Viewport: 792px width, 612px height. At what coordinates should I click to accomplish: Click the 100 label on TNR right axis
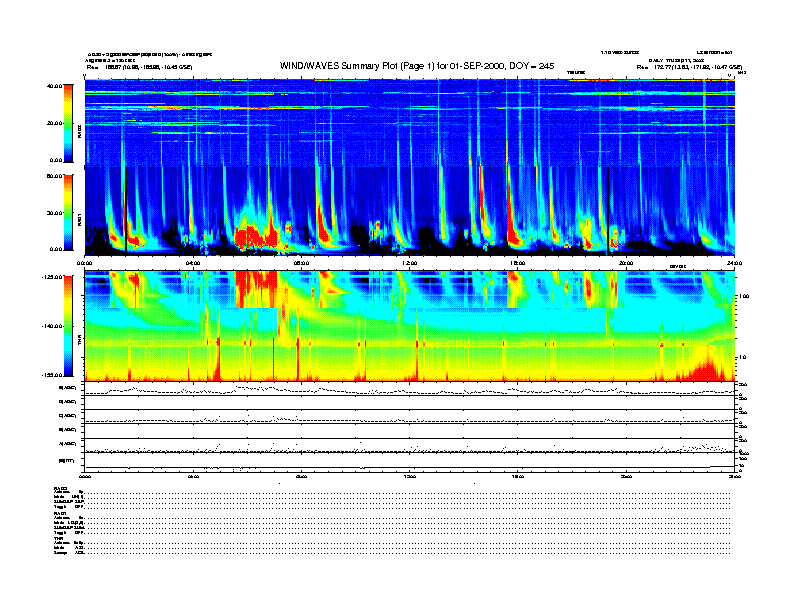744,296
